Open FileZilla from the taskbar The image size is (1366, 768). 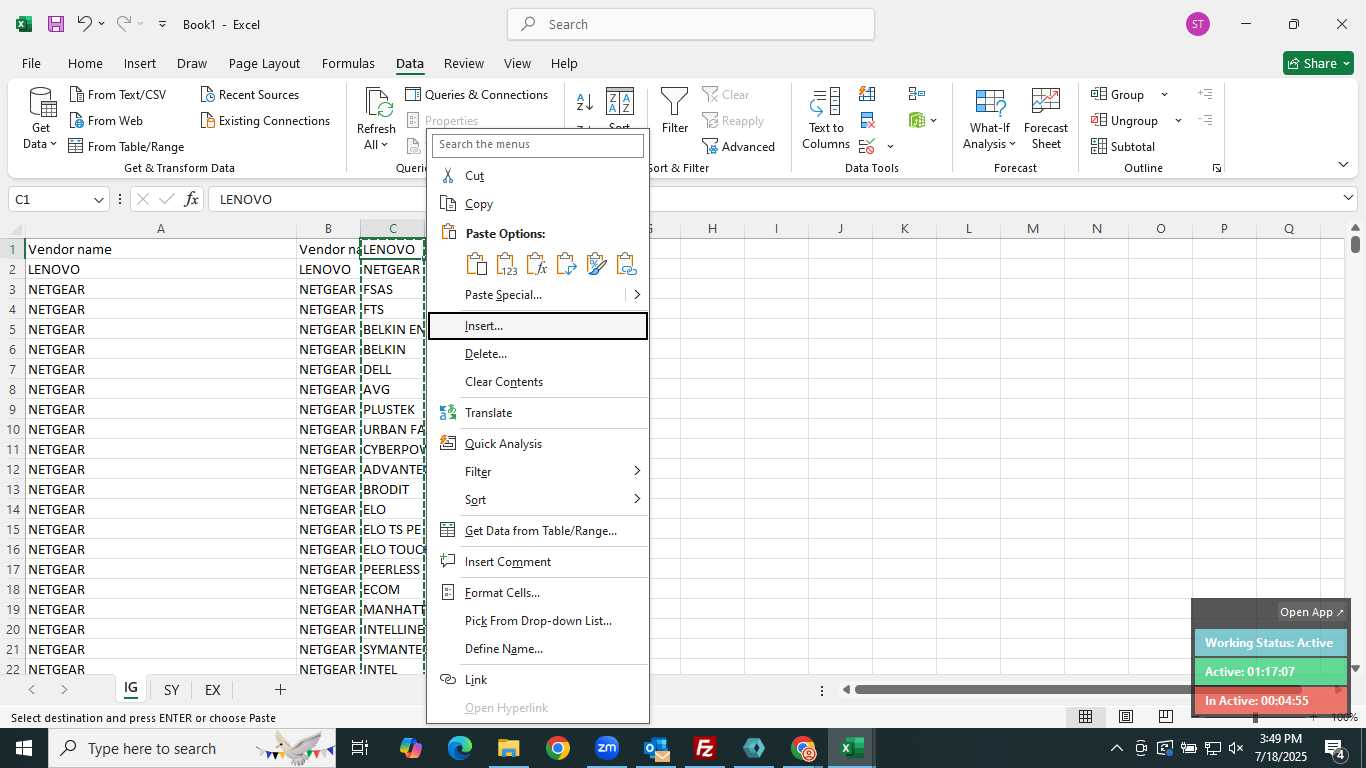tap(705, 748)
